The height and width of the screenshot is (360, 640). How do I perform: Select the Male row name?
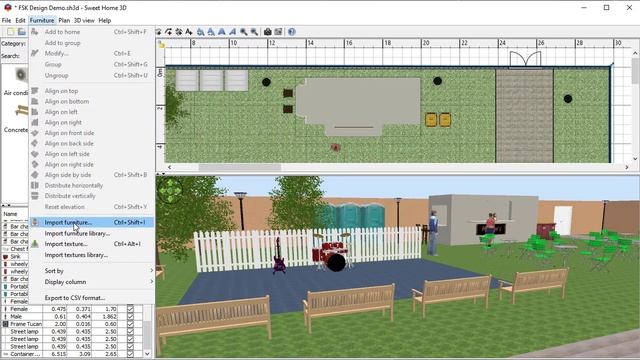[16, 316]
